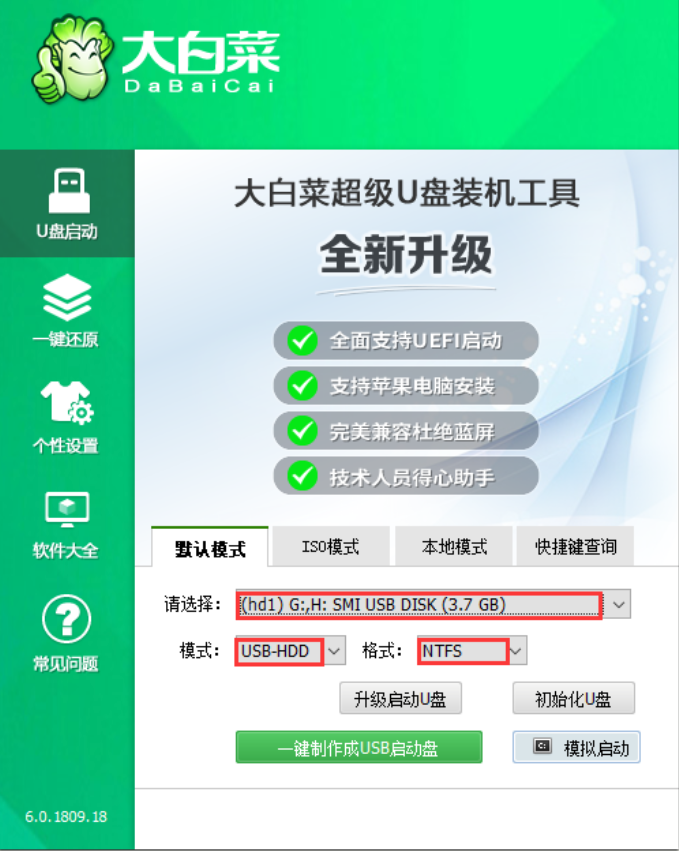Screen dimensions: 679x851
Task: Click the checkmark next to 支持苹果电脑安装
Action: (302, 386)
